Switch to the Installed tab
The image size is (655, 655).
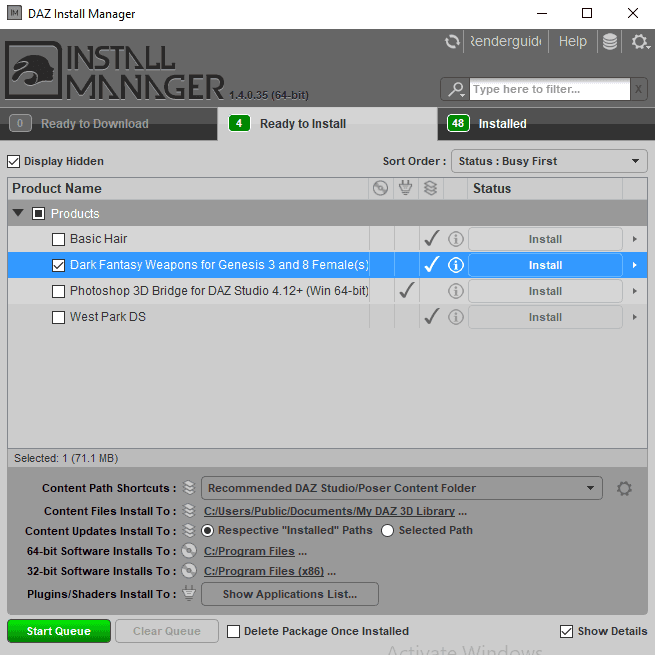tap(546, 124)
